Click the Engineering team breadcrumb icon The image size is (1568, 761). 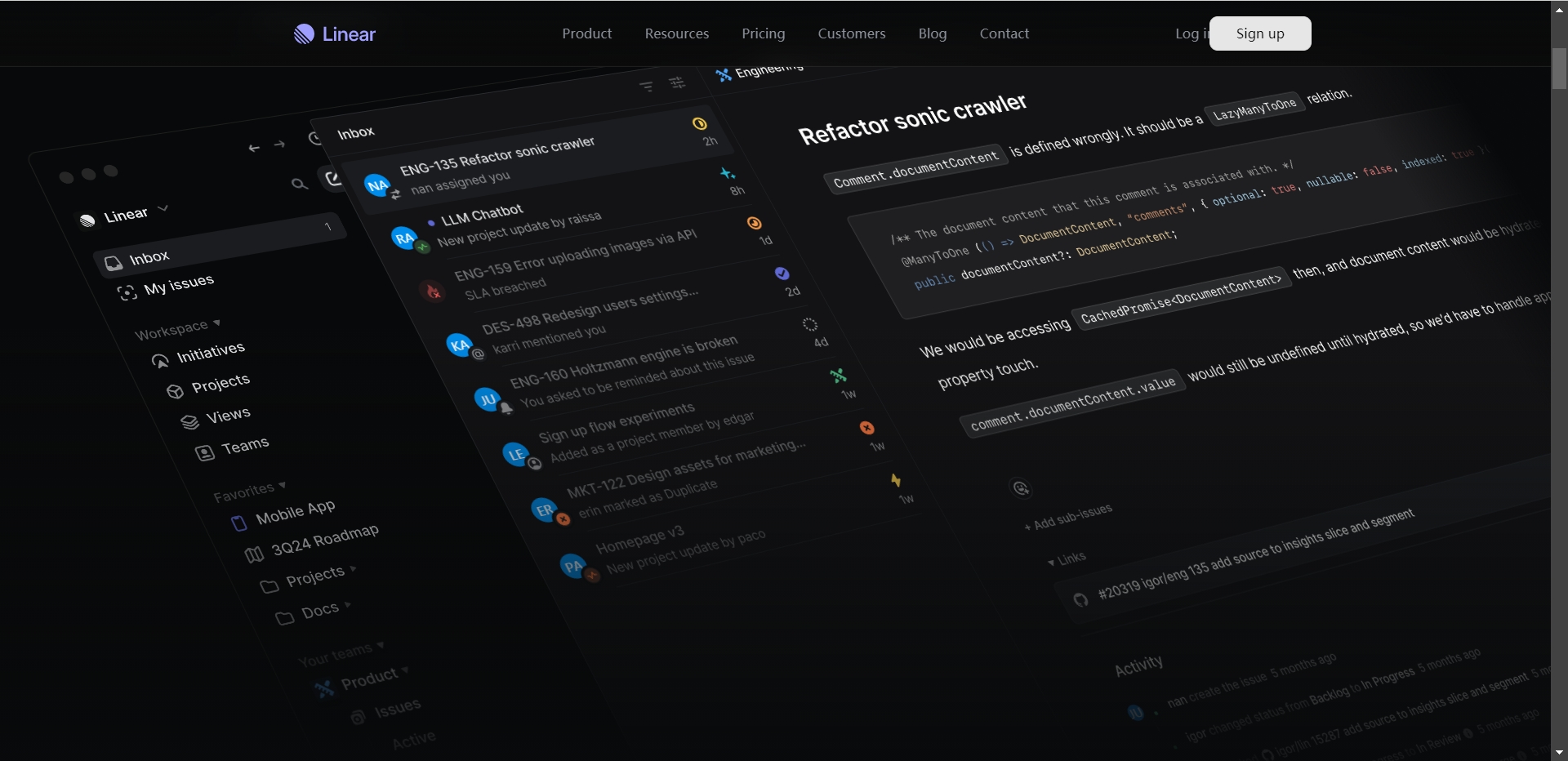pos(724,76)
